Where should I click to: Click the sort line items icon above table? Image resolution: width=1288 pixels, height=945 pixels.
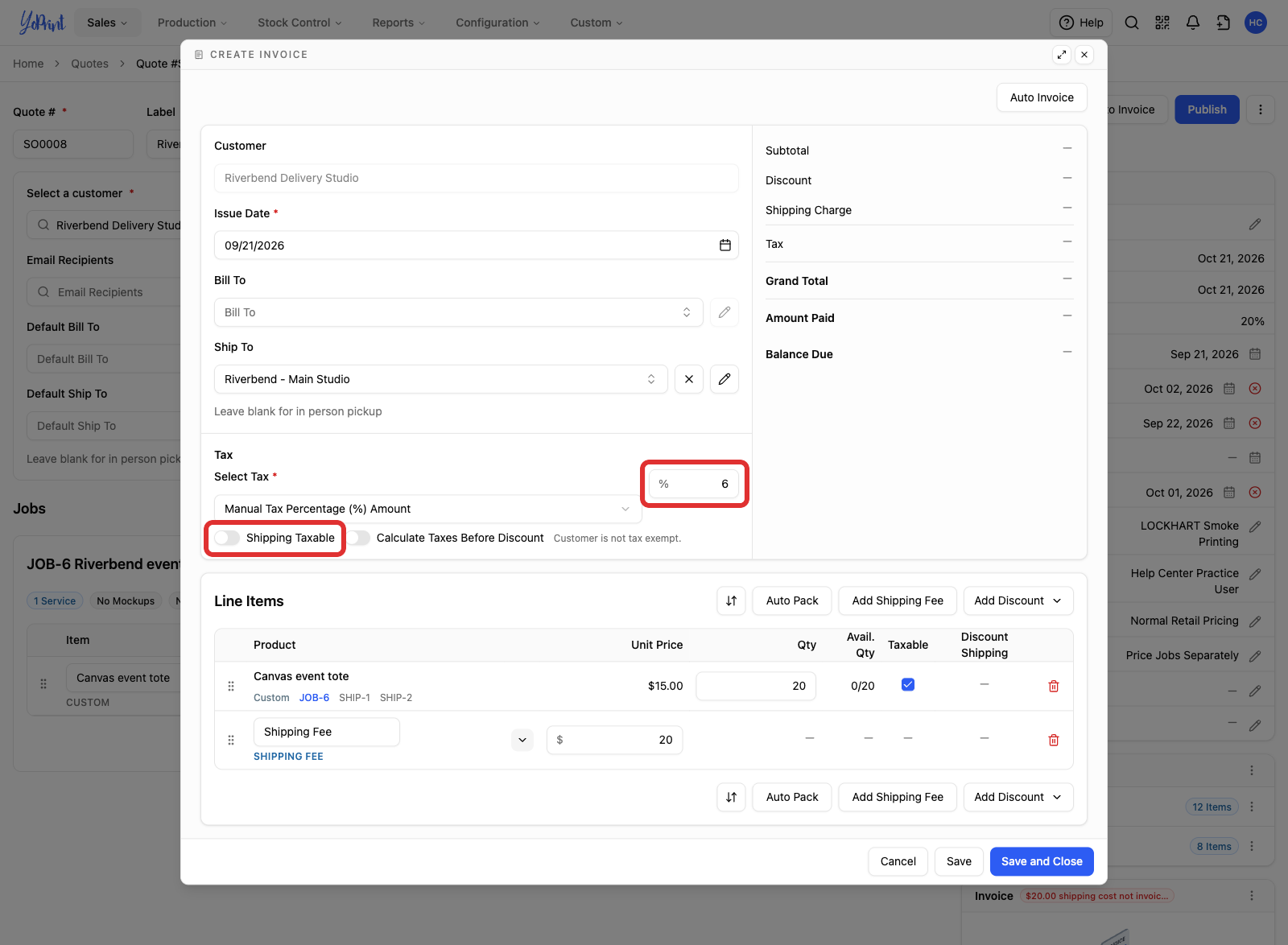[x=731, y=600]
